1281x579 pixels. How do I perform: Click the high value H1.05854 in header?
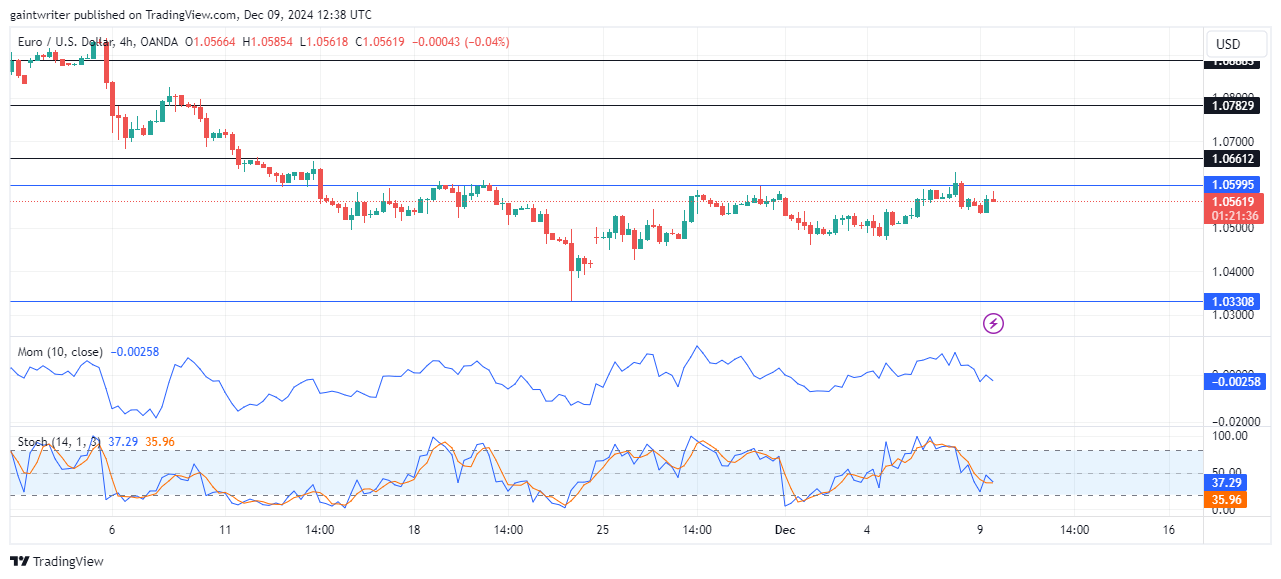[266, 42]
